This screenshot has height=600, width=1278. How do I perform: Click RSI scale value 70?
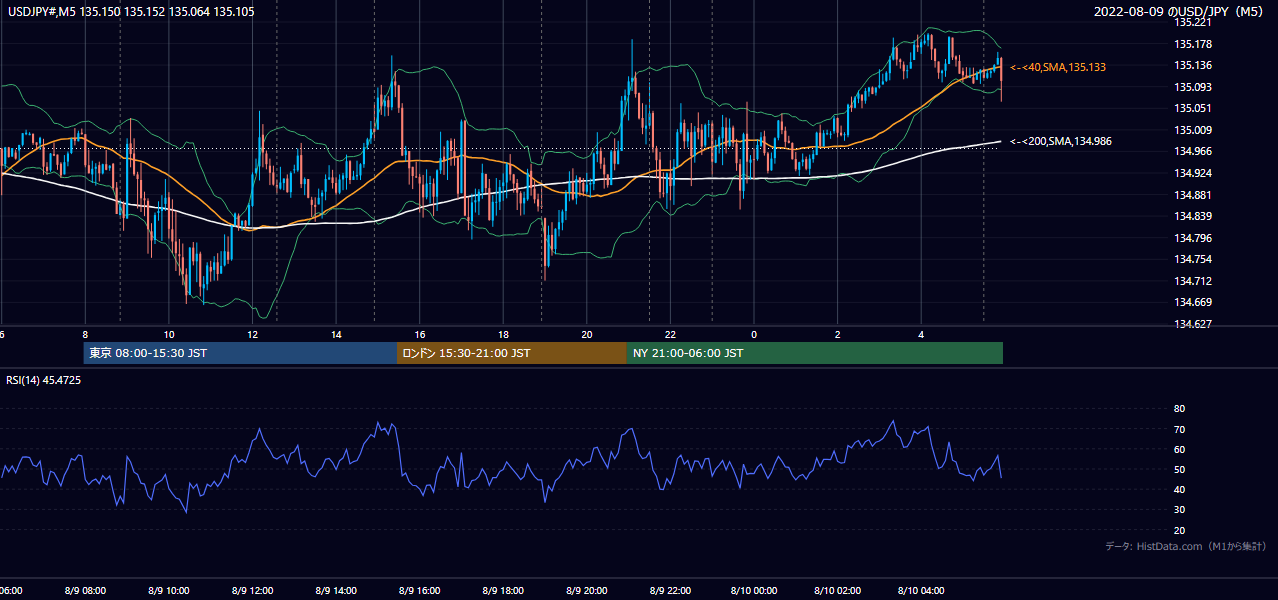tap(1179, 430)
